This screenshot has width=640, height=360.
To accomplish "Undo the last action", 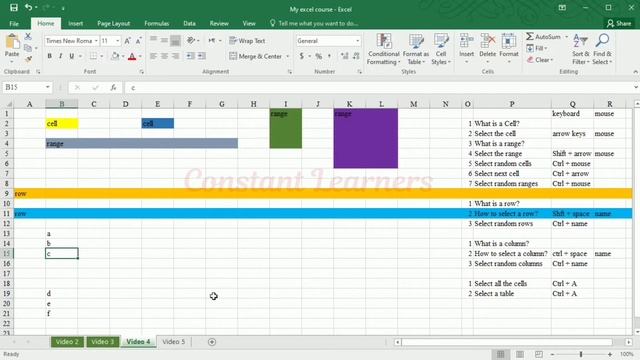I will pyautogui.click(x=28, y=7).
